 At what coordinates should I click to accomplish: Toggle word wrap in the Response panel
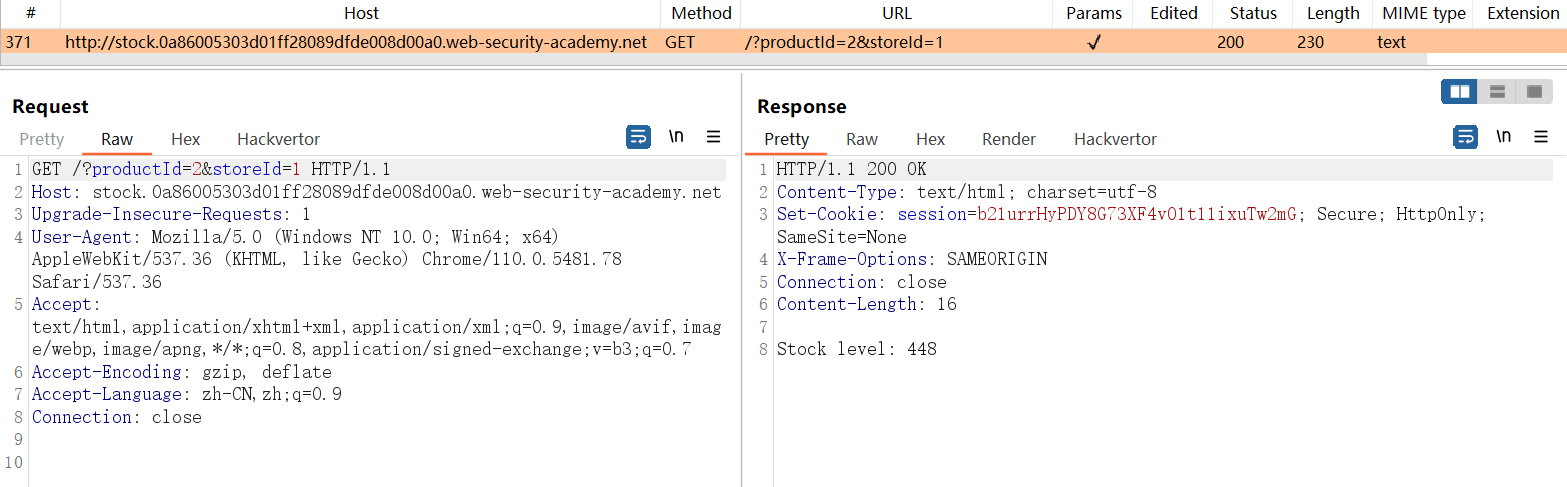pyautogui.click(x=1465, y=137)
